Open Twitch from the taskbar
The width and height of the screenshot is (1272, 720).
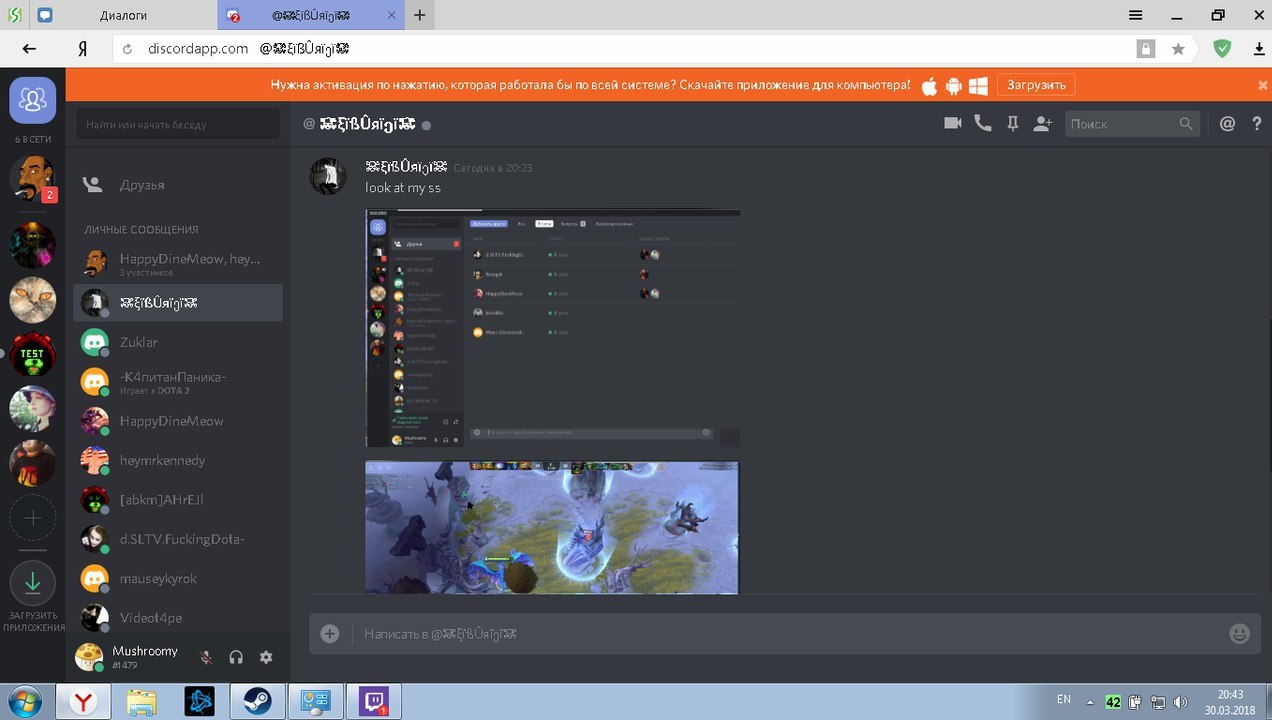pos(373,701)
